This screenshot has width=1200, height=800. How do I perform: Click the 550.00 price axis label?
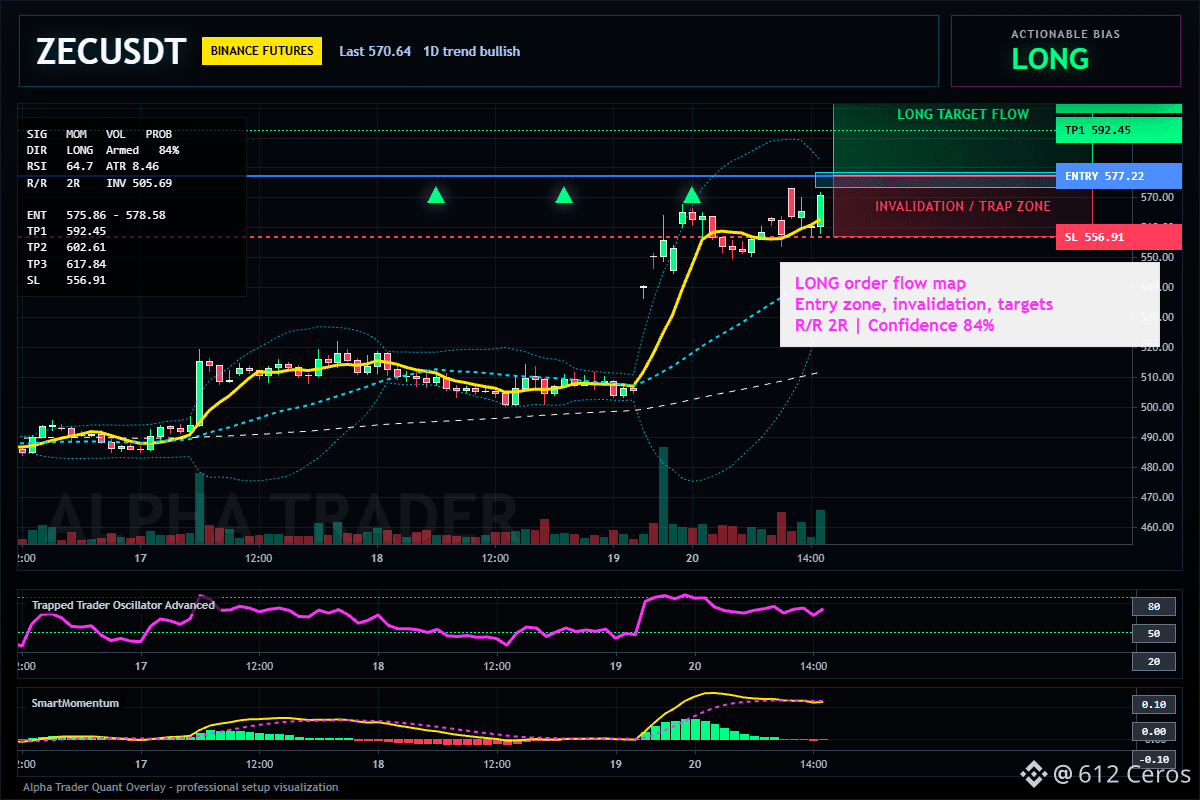click(x=1158, y=257)
